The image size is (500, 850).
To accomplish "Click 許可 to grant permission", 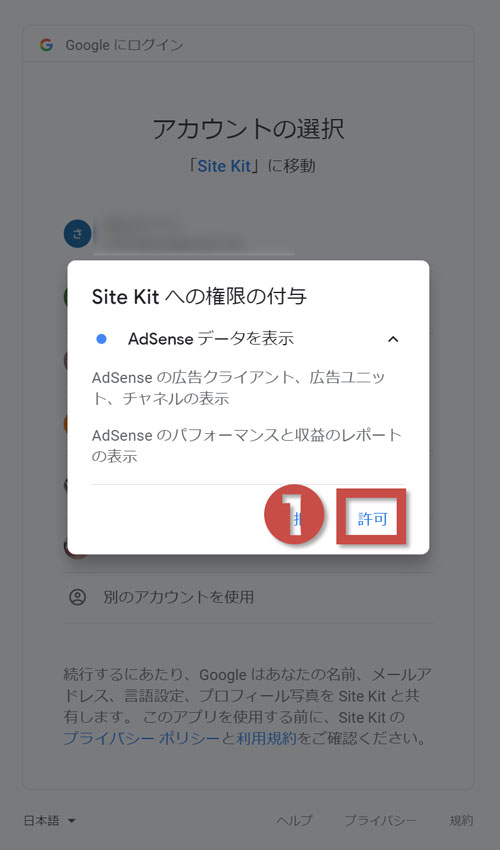I will point(372,519).
